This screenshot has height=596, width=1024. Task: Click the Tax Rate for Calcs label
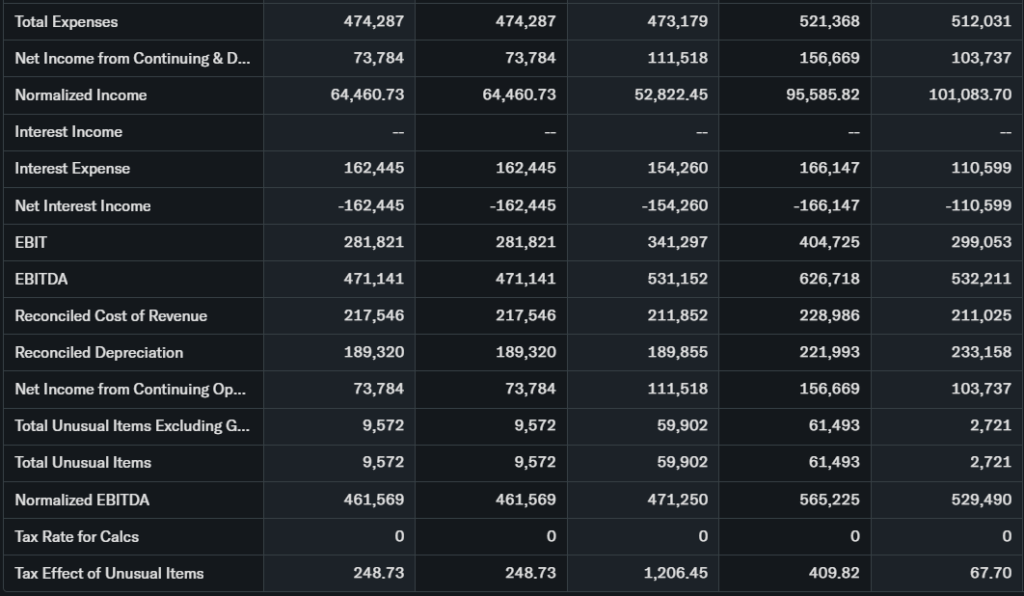coord(77,536)
